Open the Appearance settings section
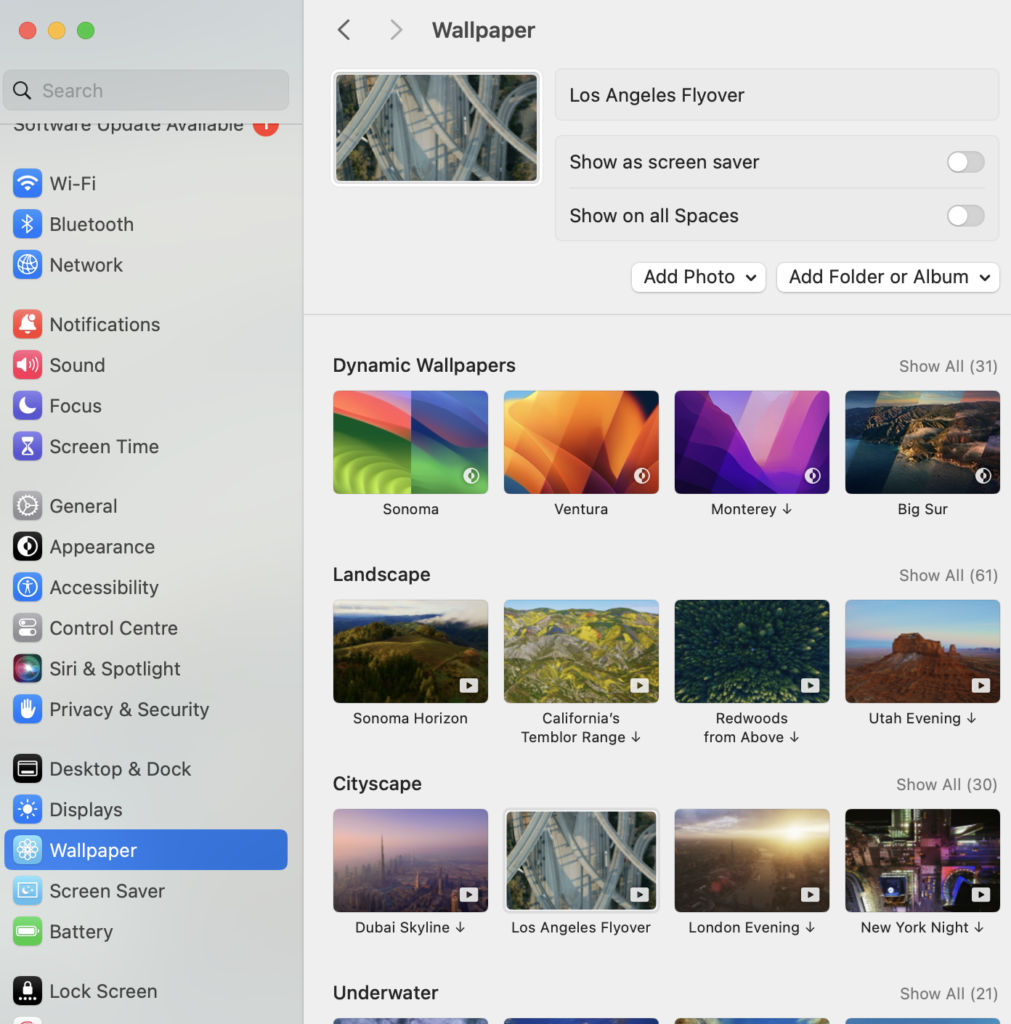This screenshot has height=1024, width=1011. click(x=27, y=547)
